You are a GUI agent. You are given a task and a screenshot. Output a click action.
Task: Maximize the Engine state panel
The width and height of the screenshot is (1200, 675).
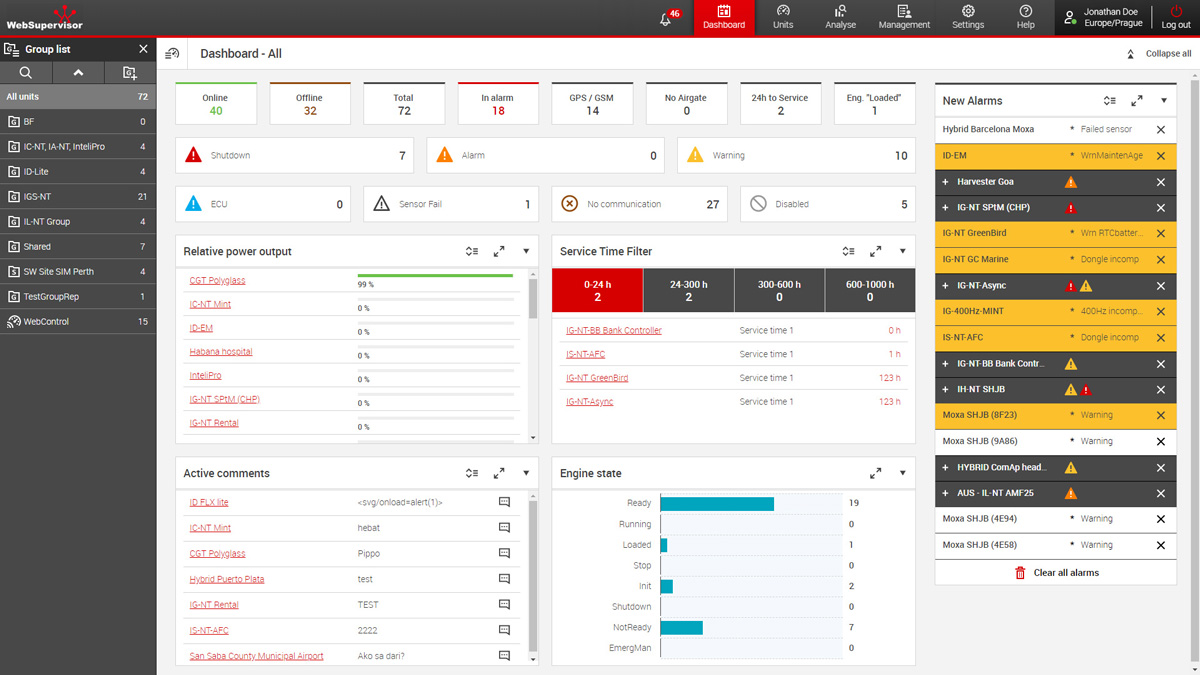[x=875, y=474]
